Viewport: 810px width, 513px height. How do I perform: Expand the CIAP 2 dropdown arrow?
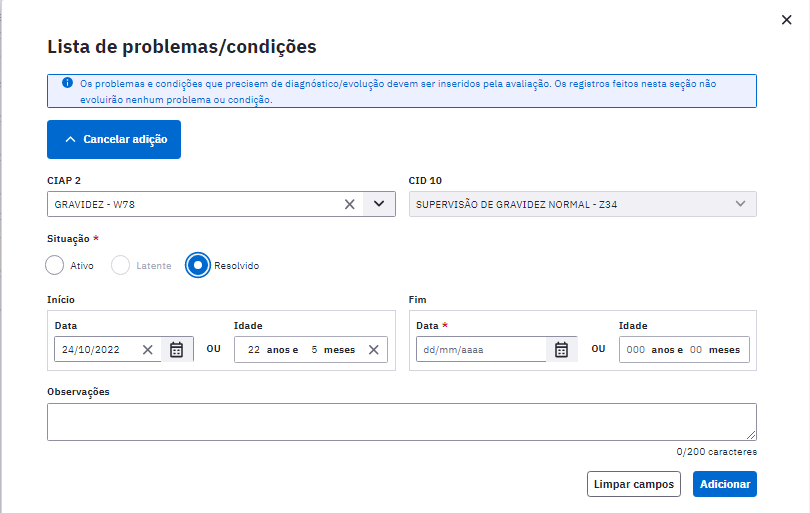379,204
